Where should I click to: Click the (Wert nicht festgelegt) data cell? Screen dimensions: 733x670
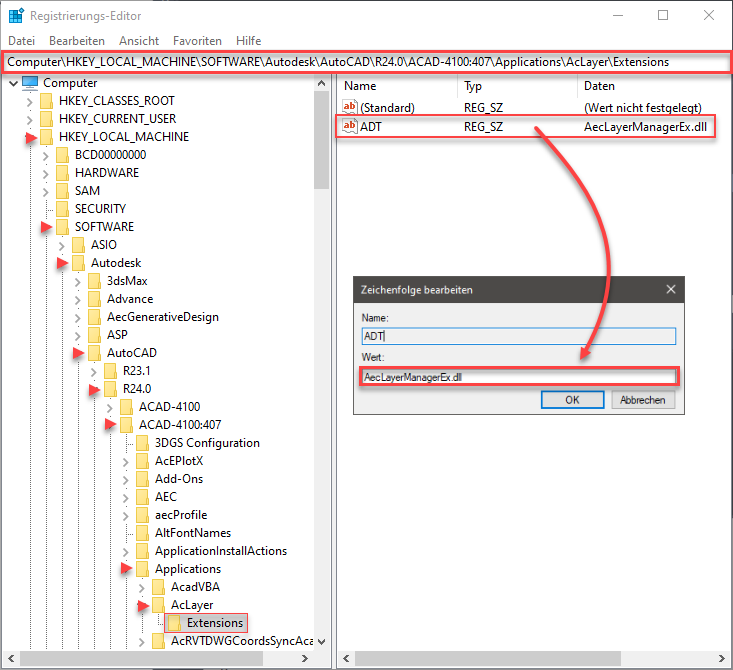point(643,108)
